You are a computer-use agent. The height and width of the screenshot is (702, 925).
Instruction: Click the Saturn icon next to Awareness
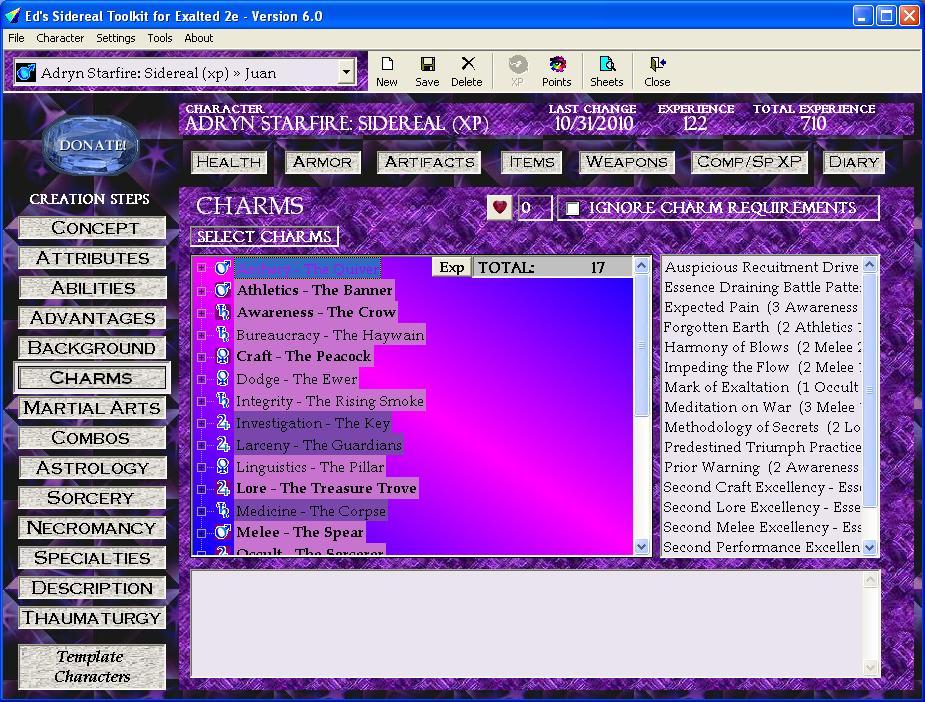[x=222, y=312]
